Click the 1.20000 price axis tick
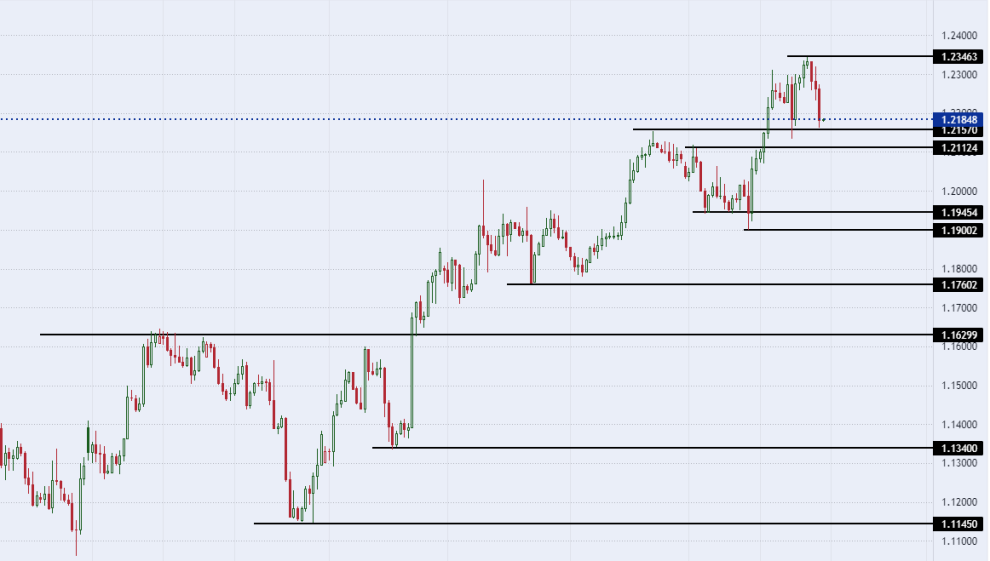Image resolution: width=990 pixels, height=561 pixels. point(959,191)
